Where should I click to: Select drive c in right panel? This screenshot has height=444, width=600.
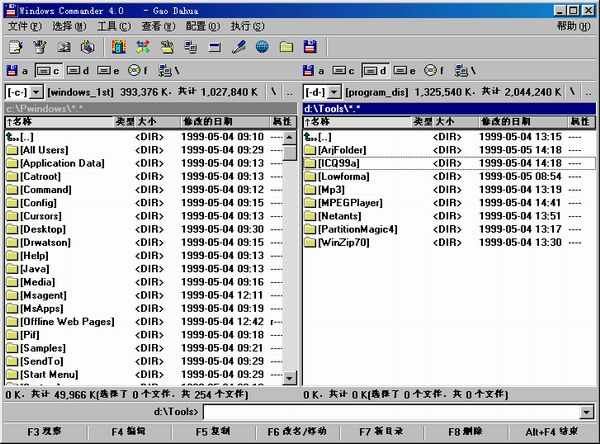coord(344,71)
